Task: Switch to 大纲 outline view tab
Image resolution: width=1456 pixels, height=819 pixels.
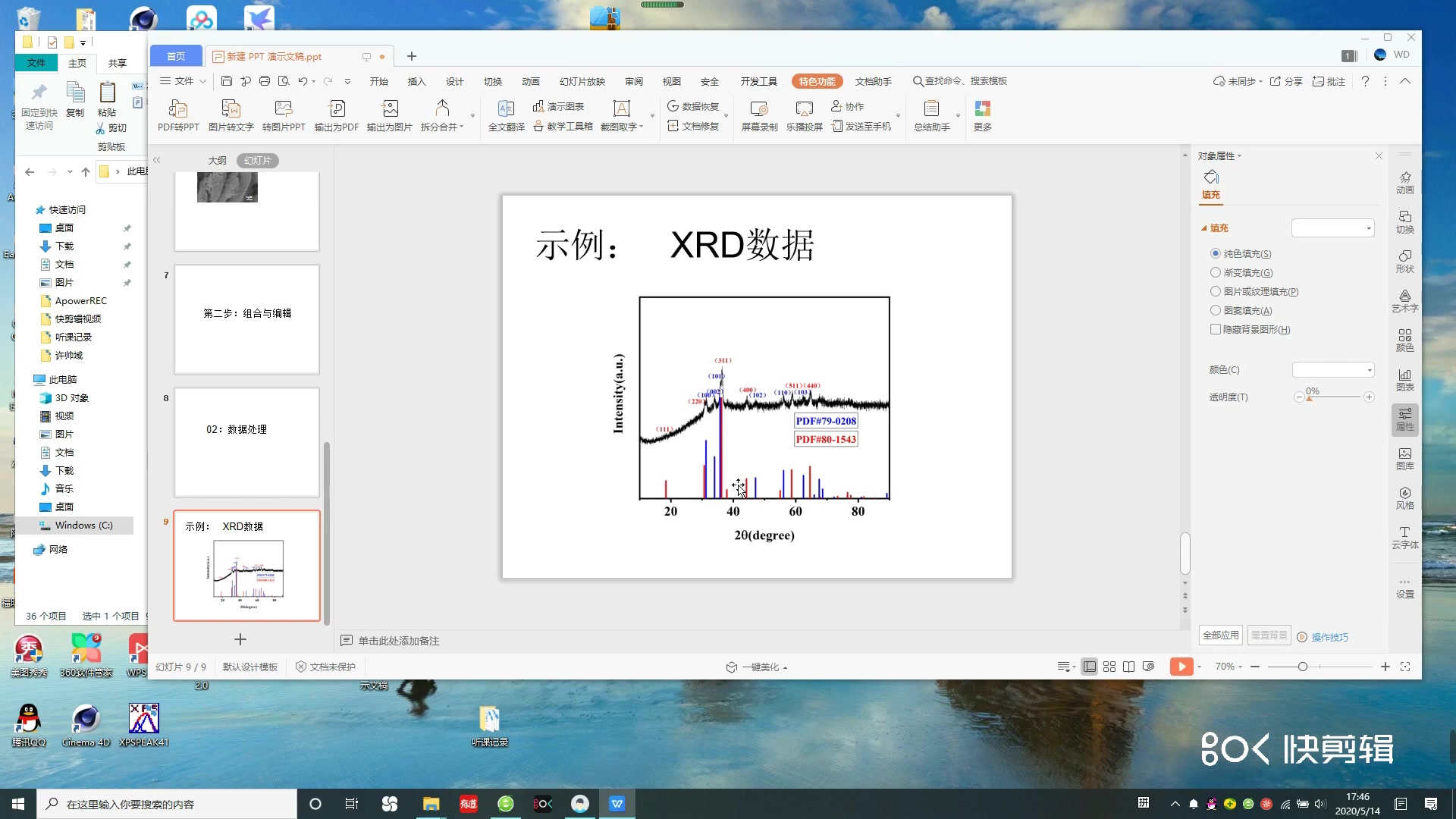Action: click(217, 161)
